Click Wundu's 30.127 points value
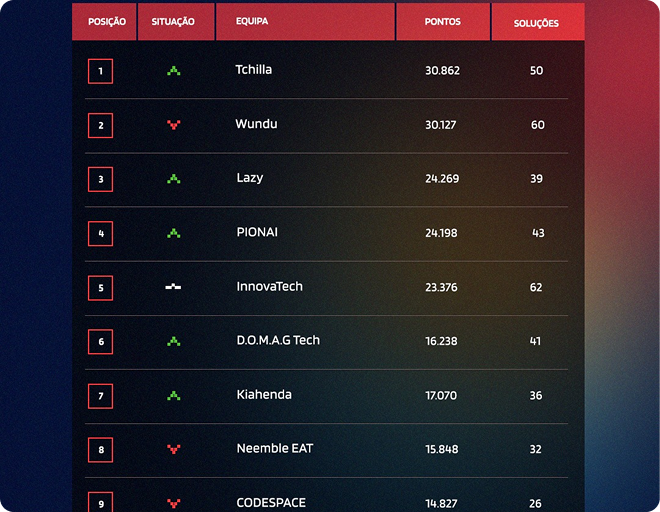 pos(441,125)
